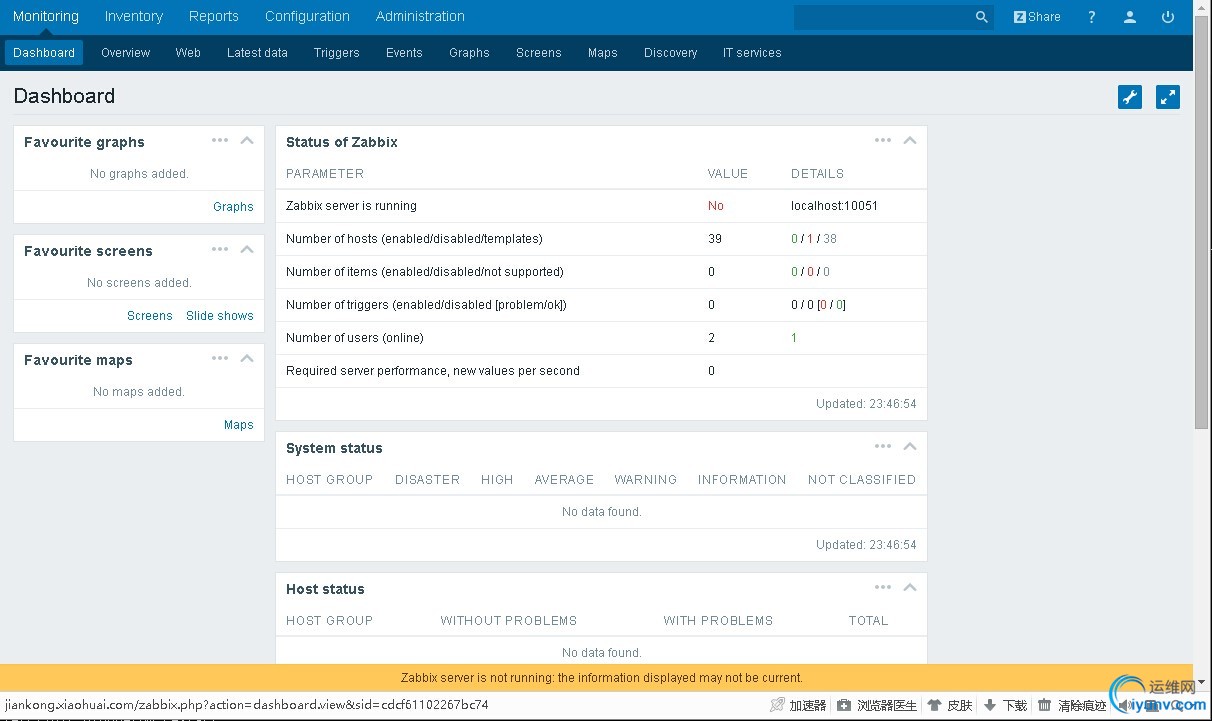The width and height of the screenshot is (1212, 721).
Task: Collapse the Favourite graphs widget
Action: (247, 141)
